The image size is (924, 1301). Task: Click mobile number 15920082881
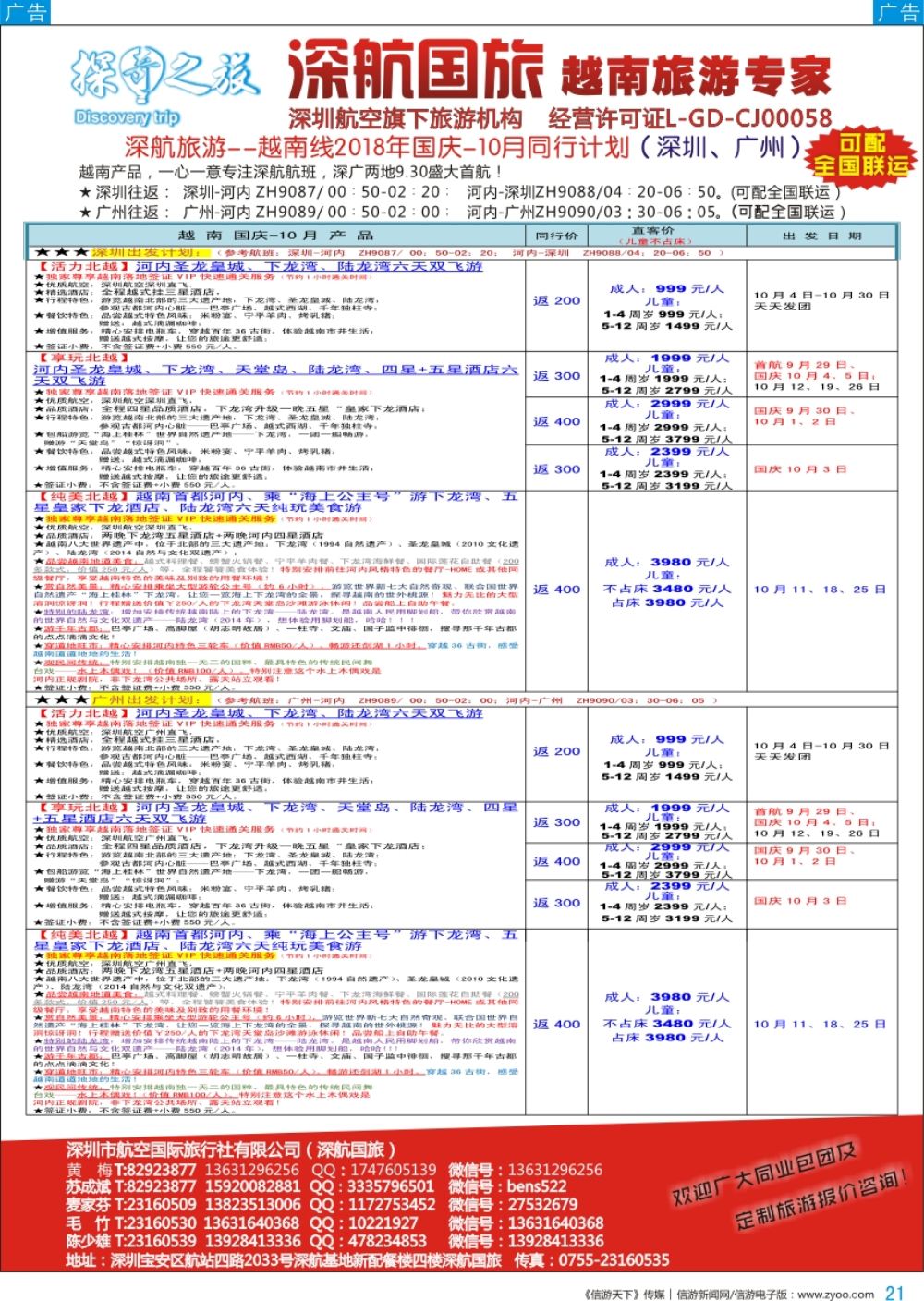(252, 1186)
